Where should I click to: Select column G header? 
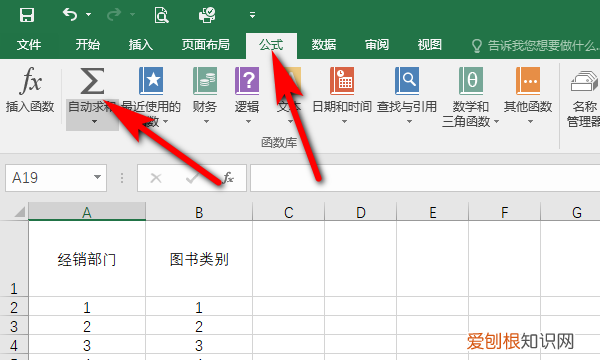571,212
